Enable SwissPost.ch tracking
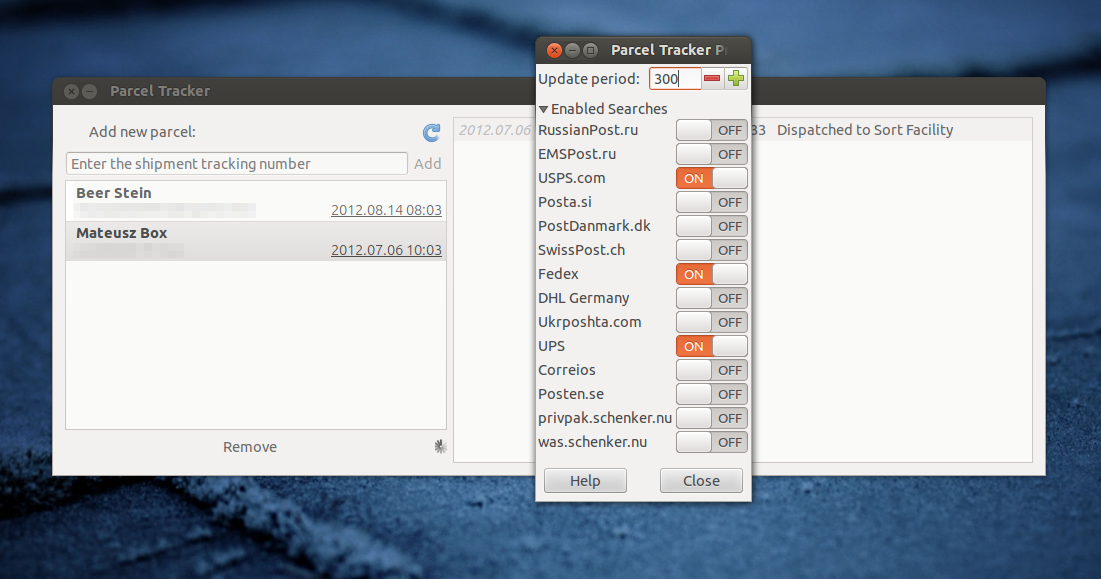This screenshot has width=1101, height=579. (x=711, y=250)
